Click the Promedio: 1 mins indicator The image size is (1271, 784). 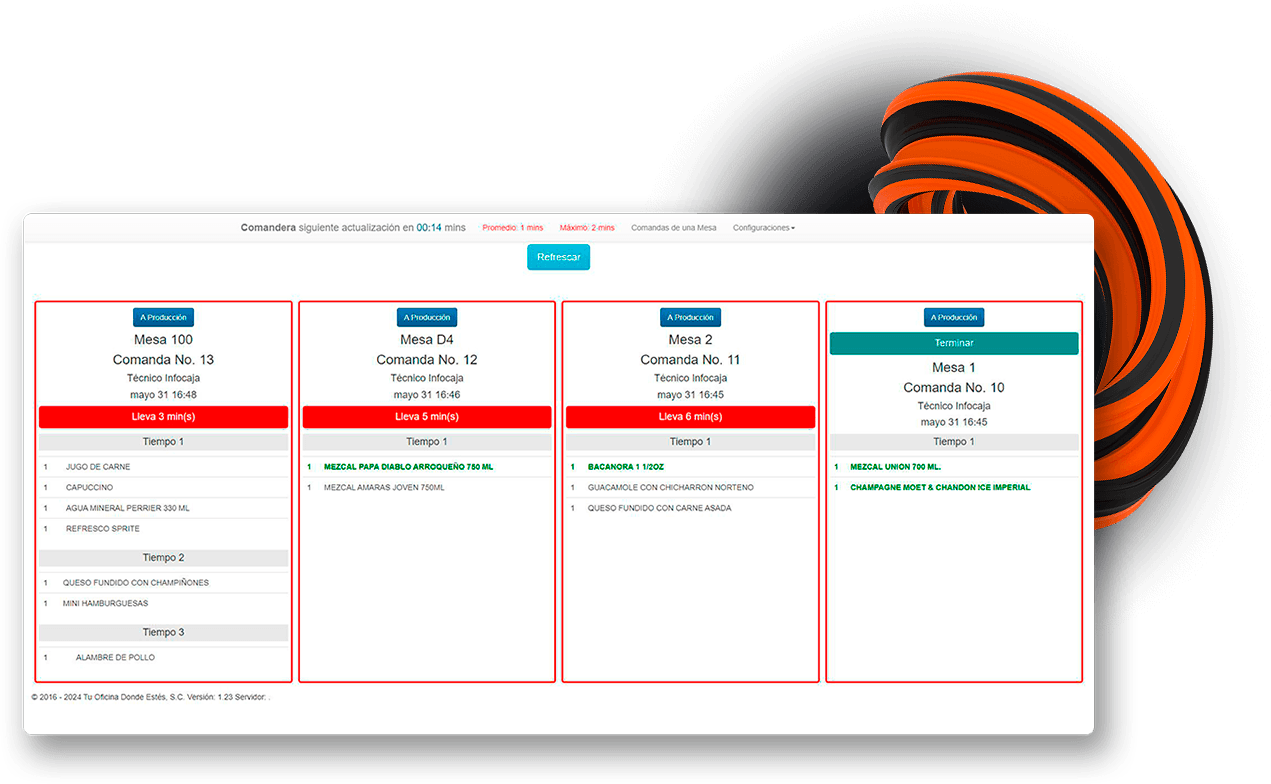(x=512, y=228)
